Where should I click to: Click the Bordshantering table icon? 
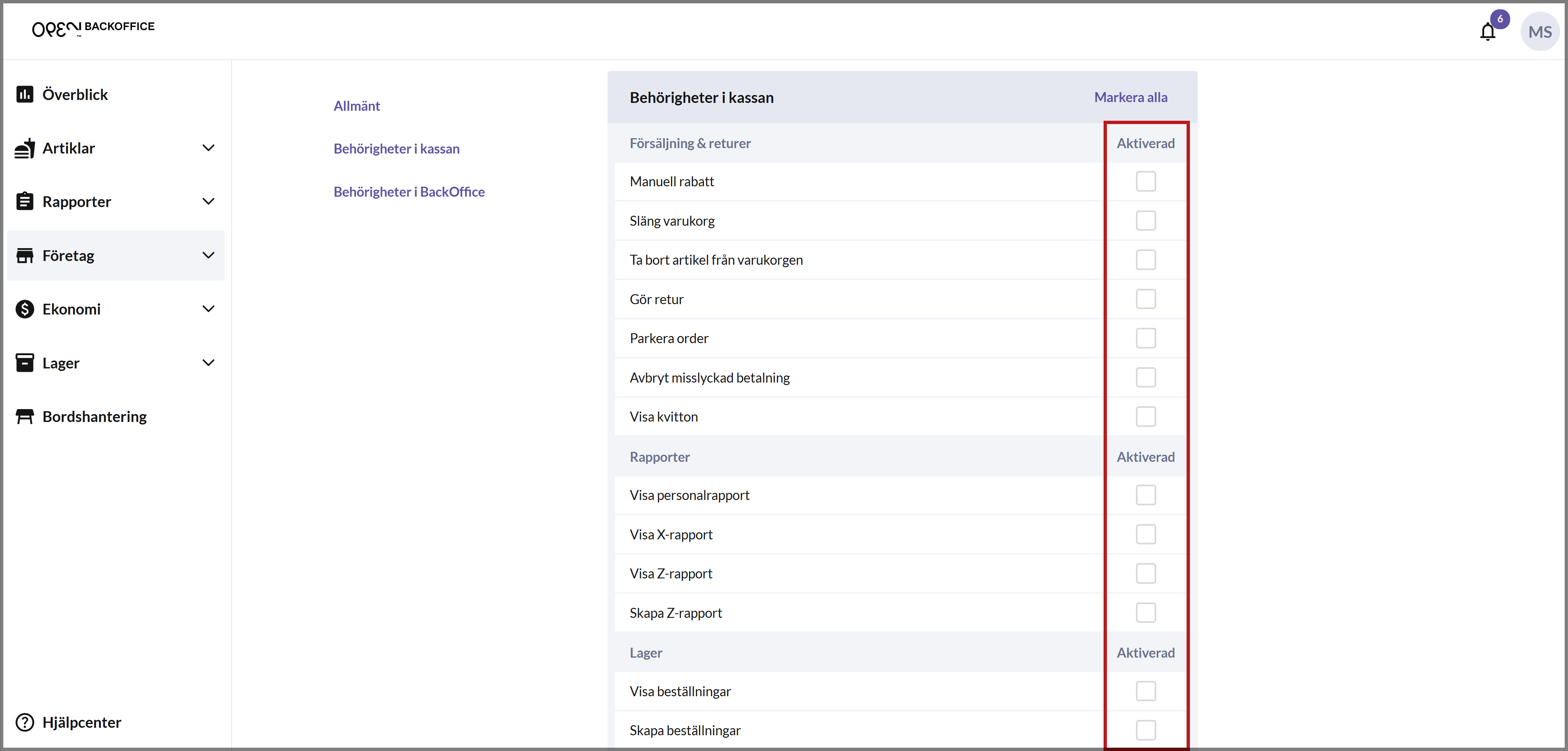tap(25, 416)
